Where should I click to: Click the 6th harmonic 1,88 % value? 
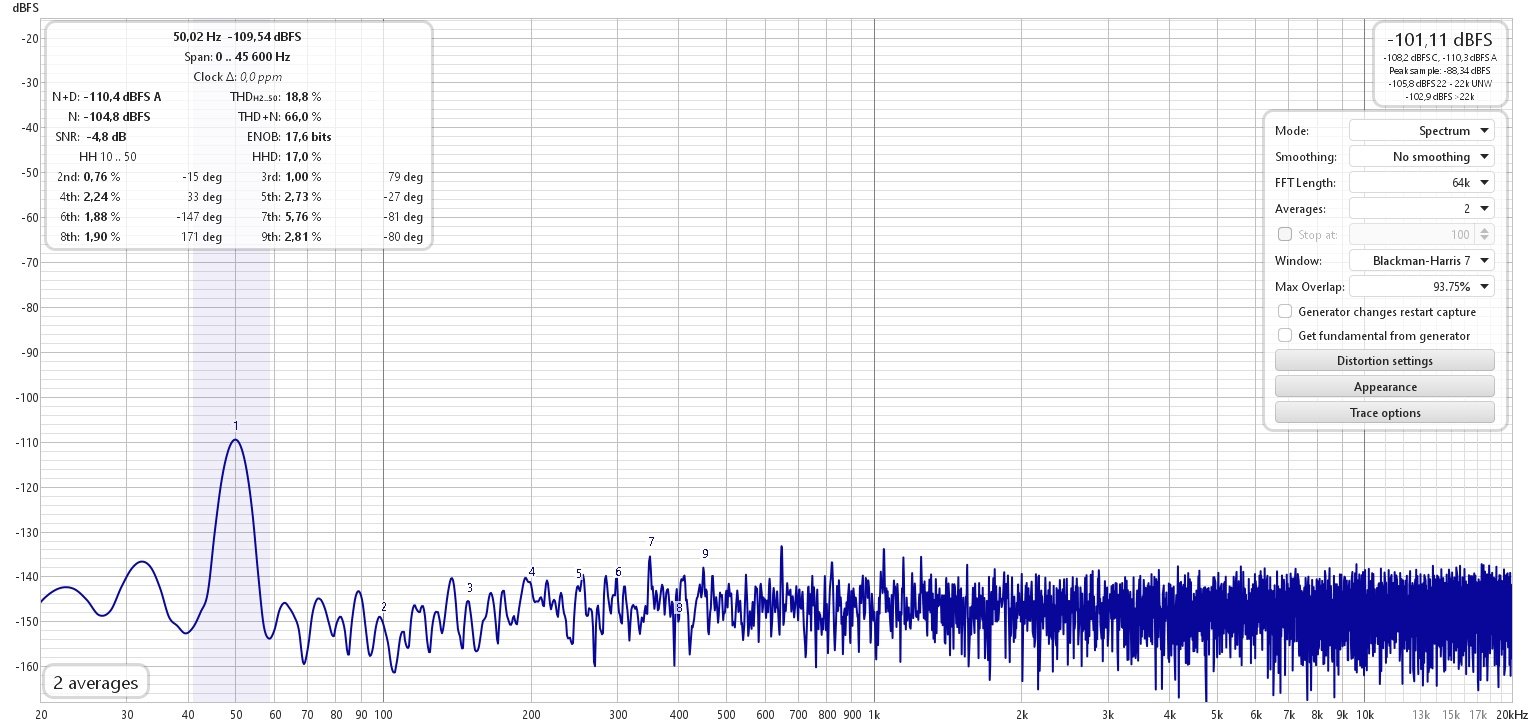(101, 217)
